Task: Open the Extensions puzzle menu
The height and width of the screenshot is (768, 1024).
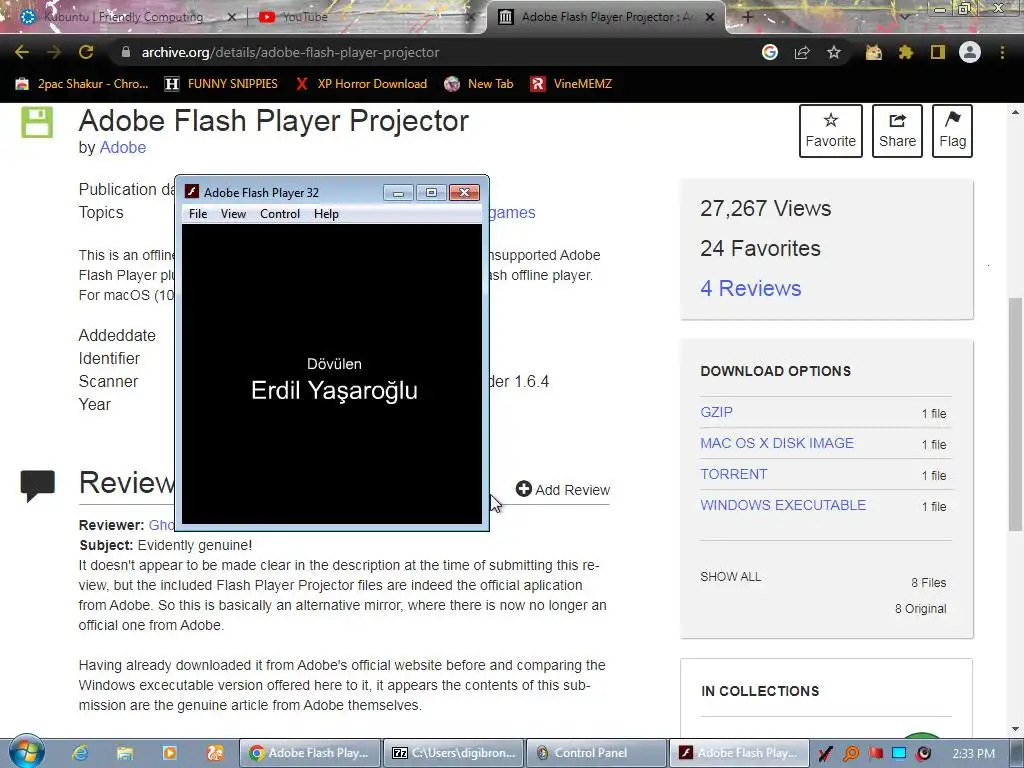Action: pyautogui.click(x=906, y=52)
